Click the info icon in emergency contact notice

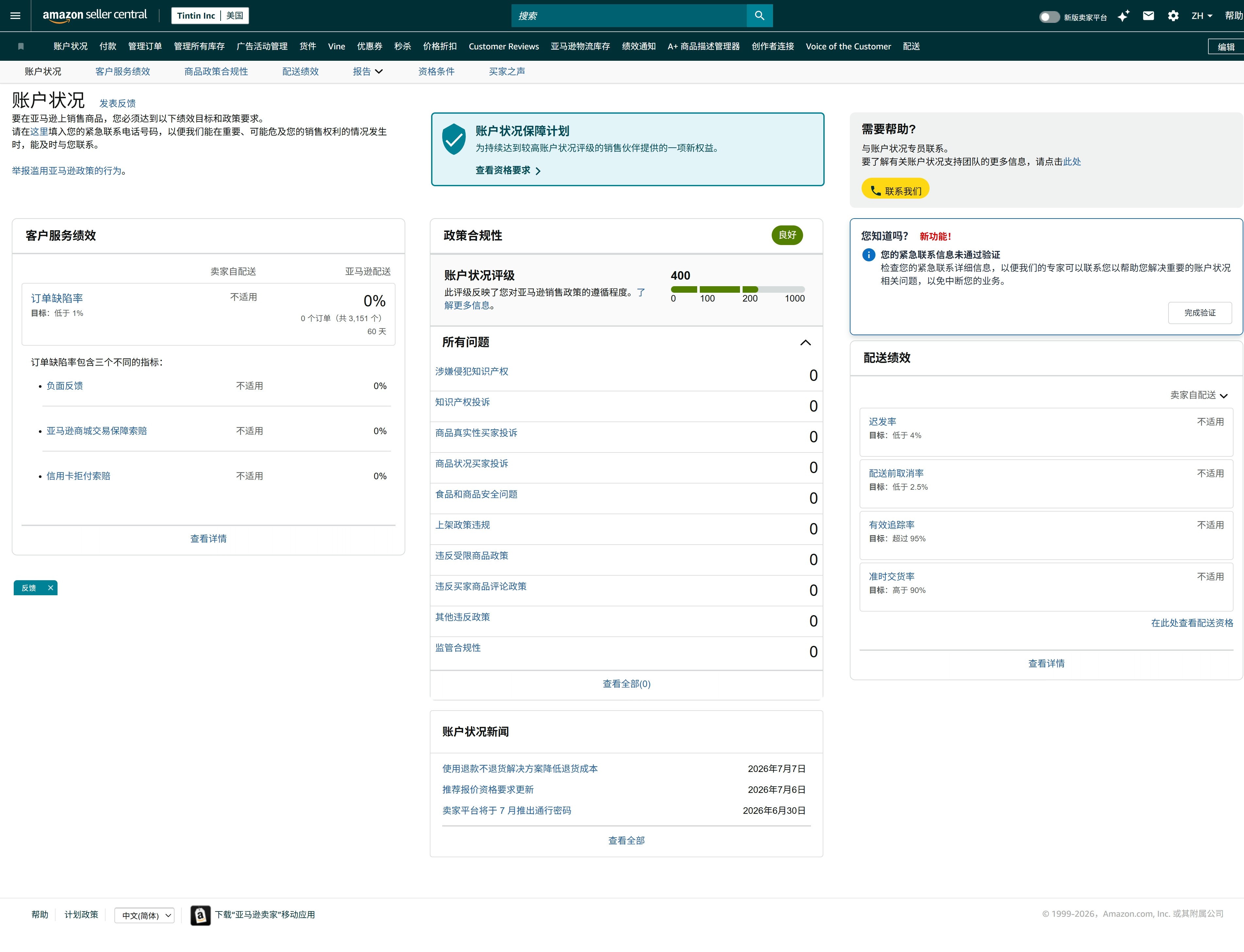[x=868, y=255]
